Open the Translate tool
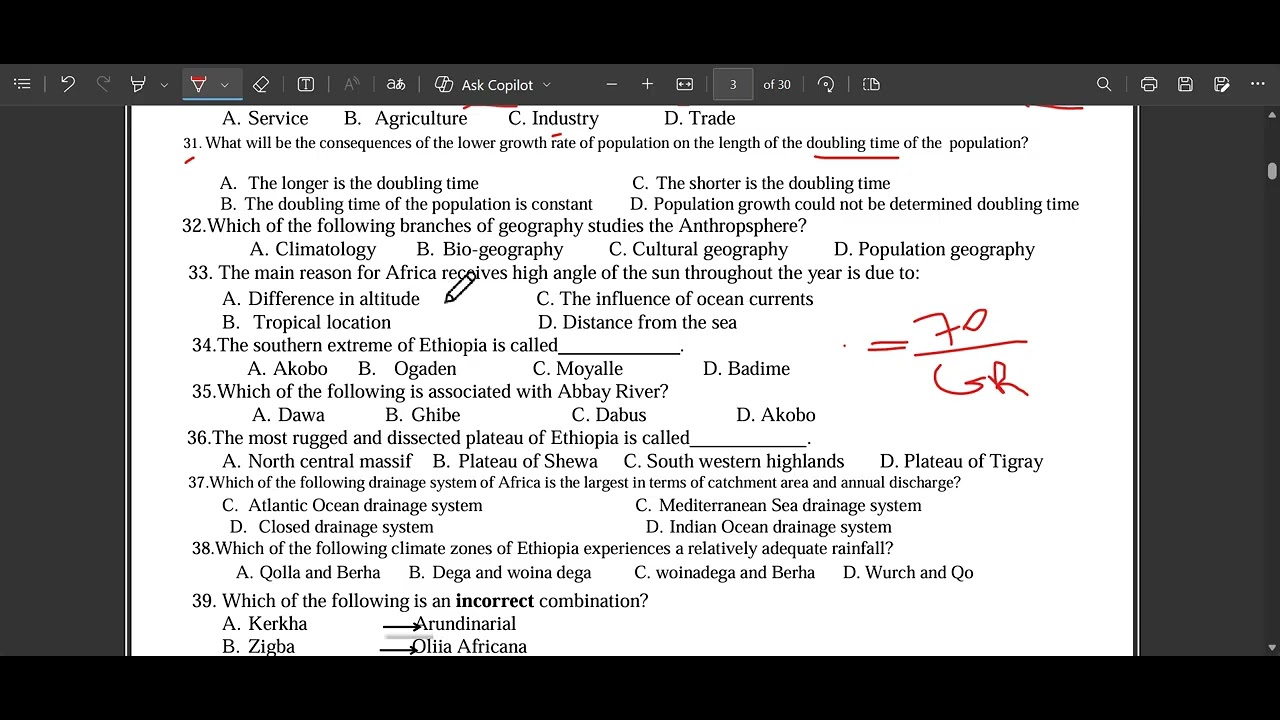This screenshot has width=1280, height=720. tap(396, 85)
